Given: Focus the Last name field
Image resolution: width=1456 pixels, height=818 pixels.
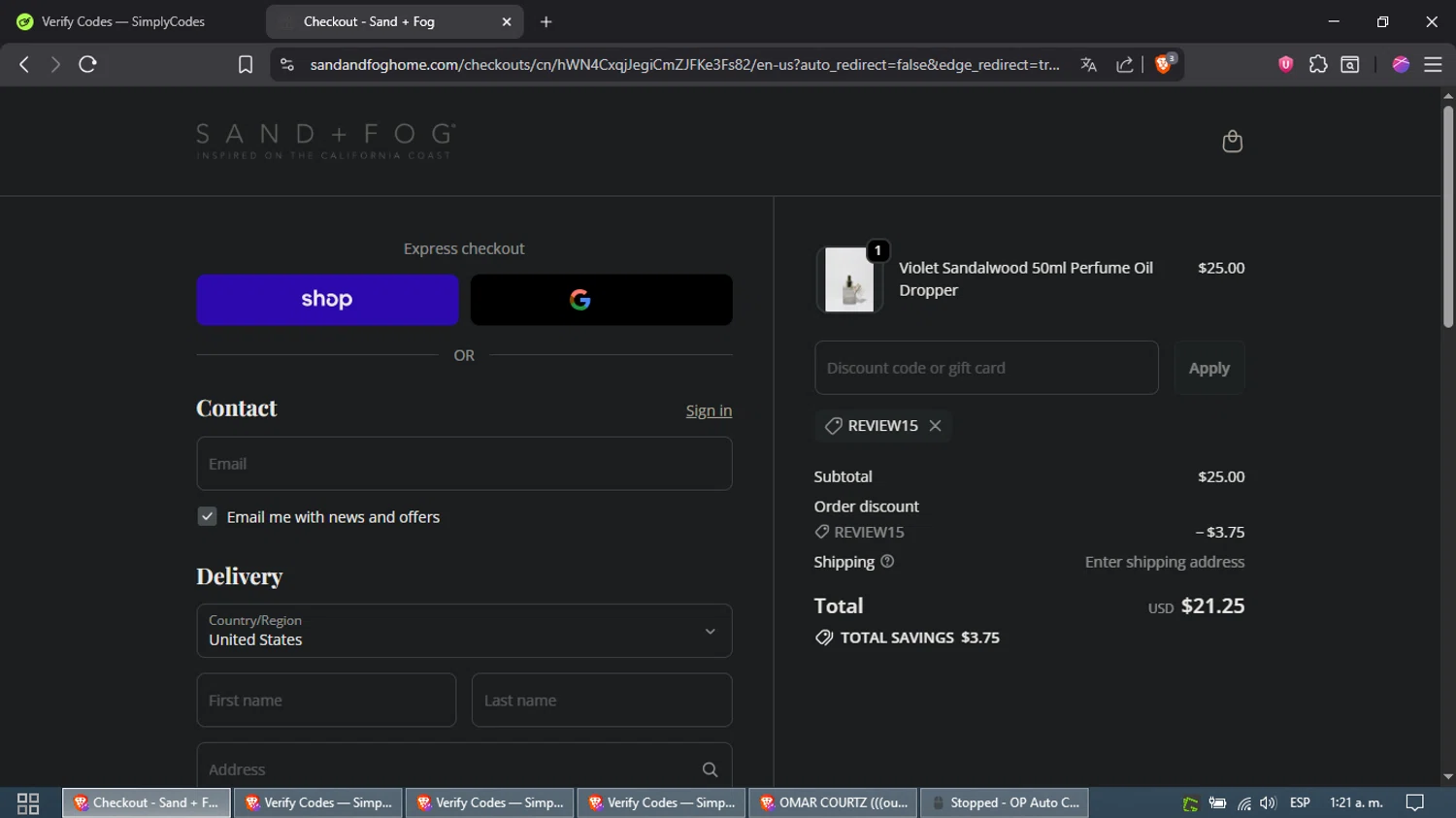Looking at the screenshot, I should (602, 700).
